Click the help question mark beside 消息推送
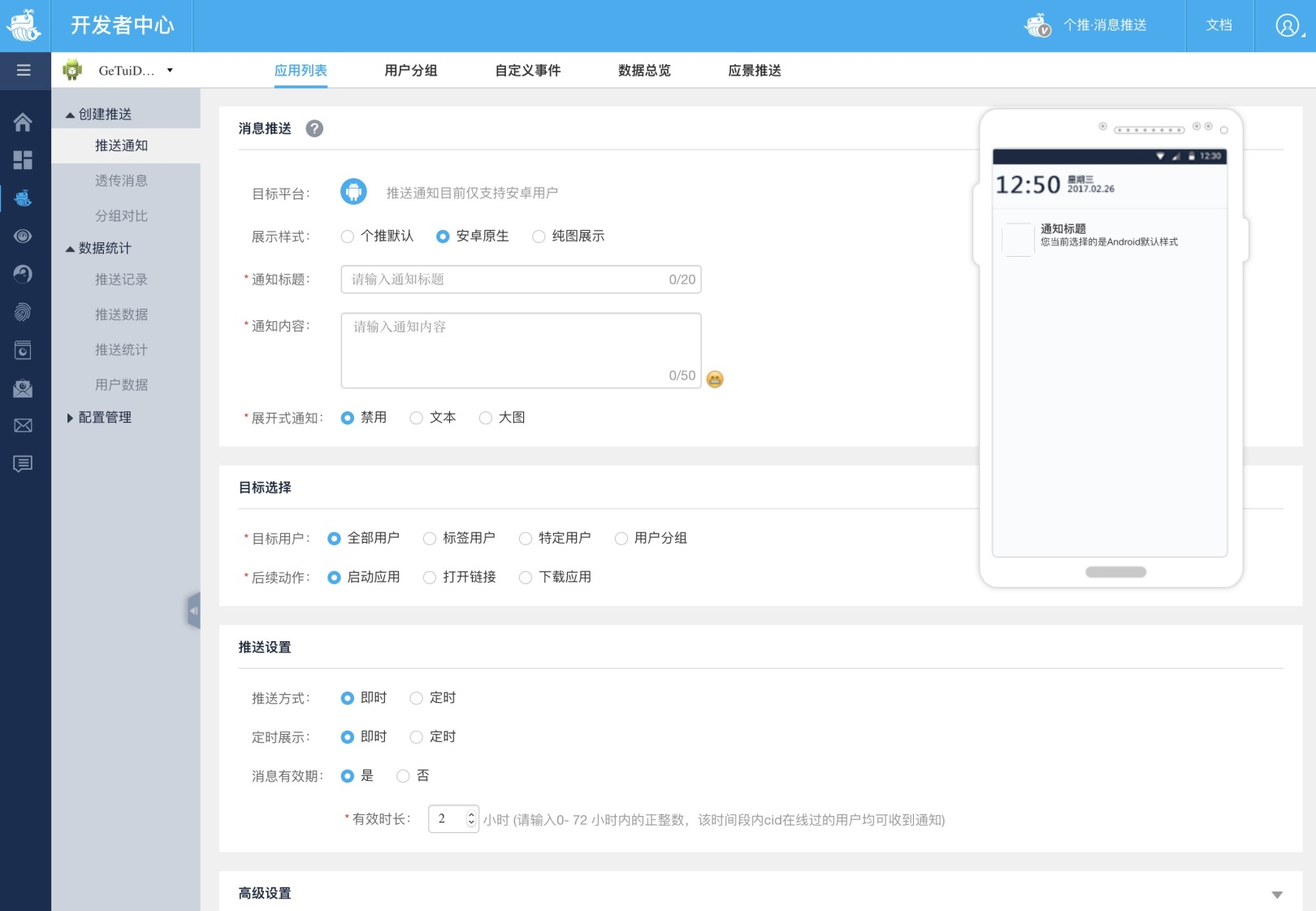This screenshot has height=911, width=1316. click(314, 128)
